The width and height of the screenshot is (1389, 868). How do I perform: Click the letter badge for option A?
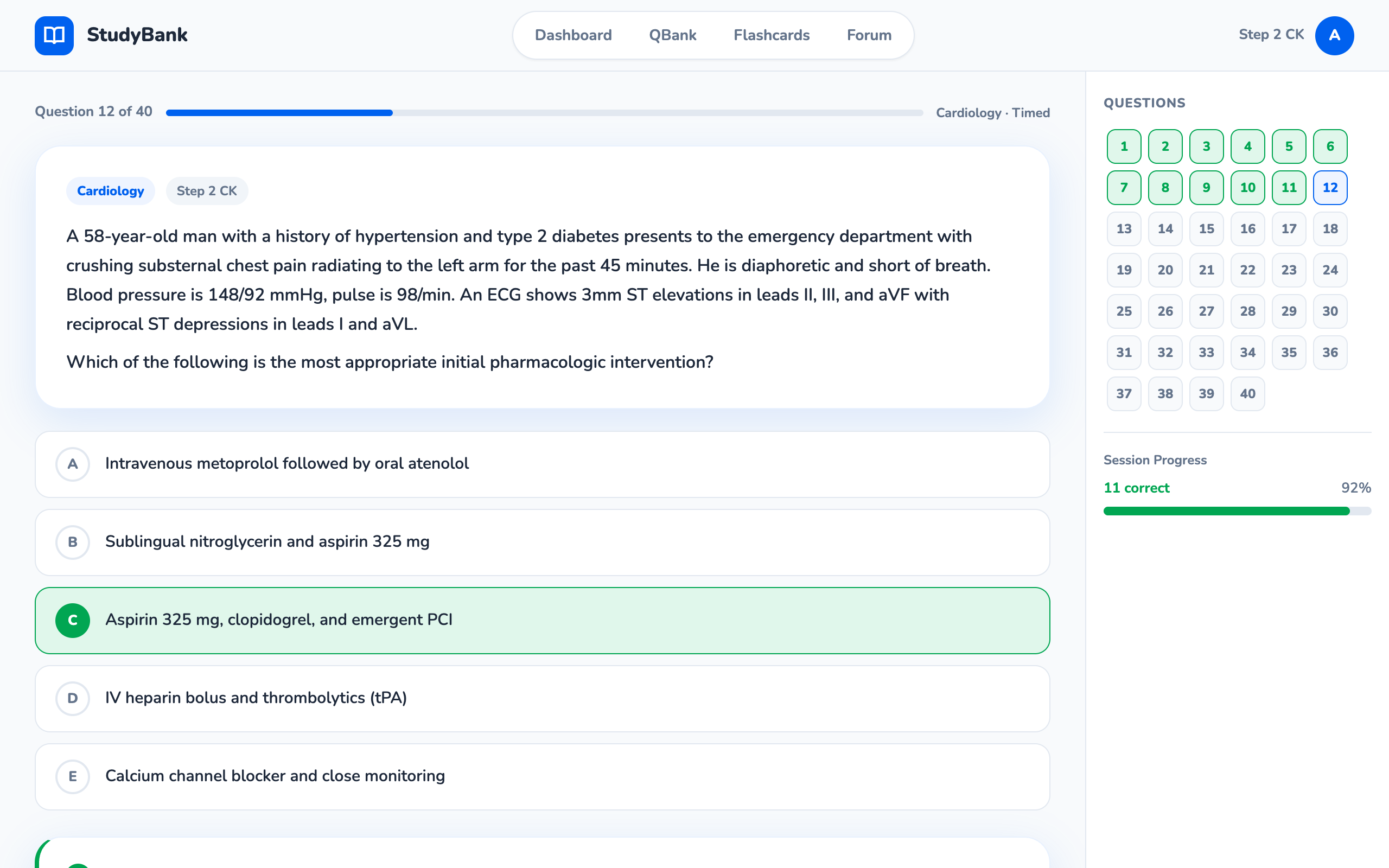72,463
